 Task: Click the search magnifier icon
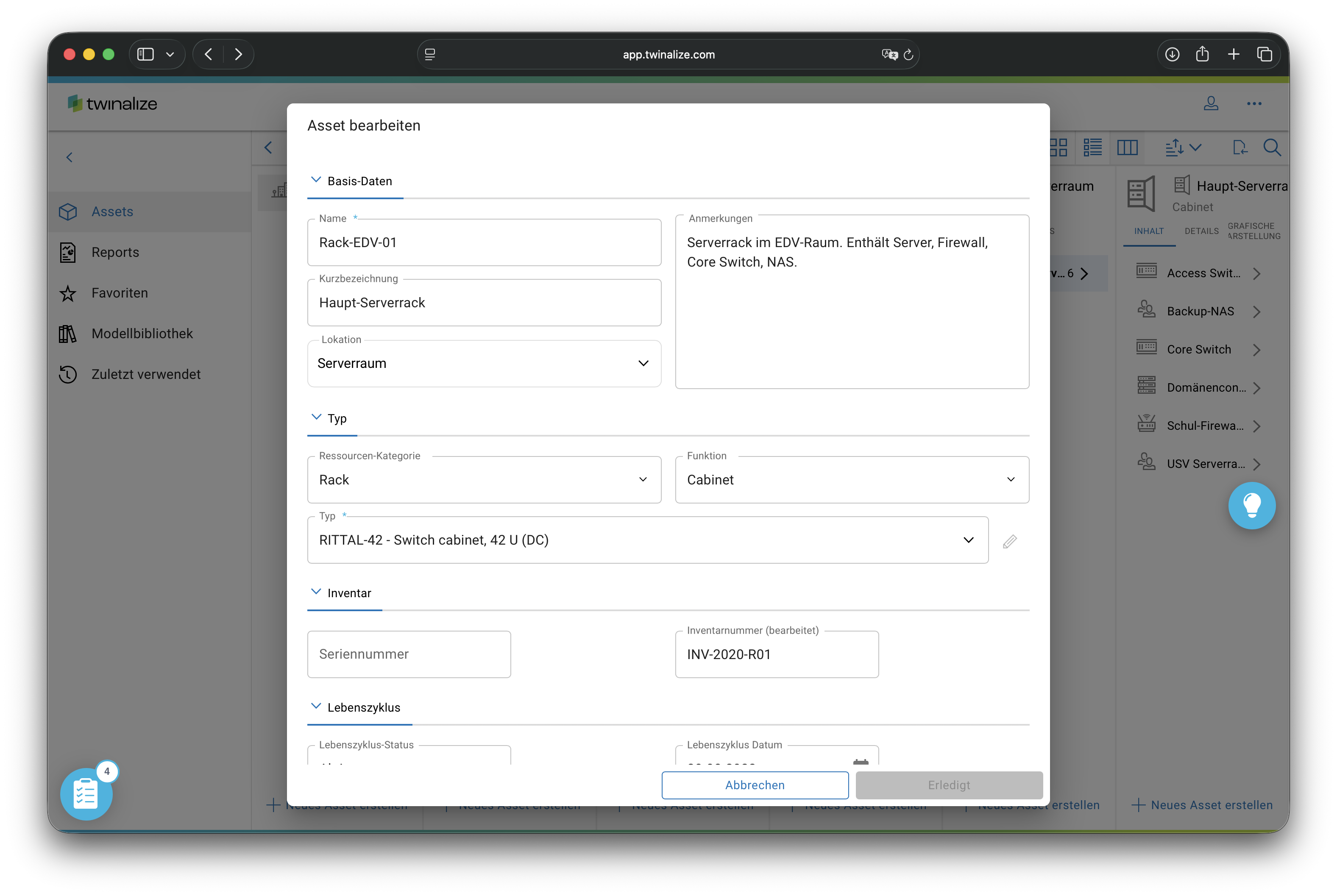click(1271, 148)
